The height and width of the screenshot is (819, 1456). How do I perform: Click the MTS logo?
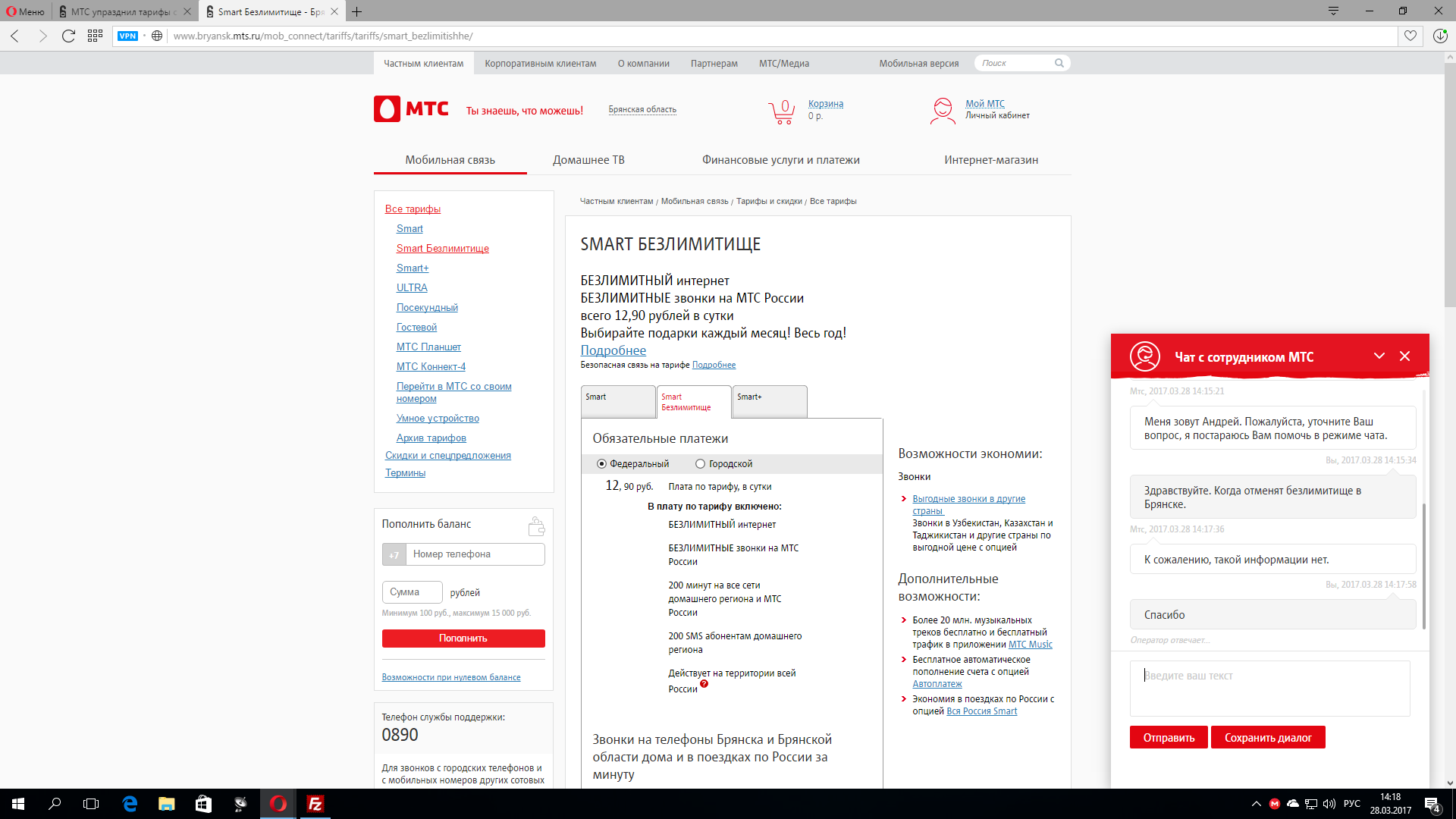tap(411, 109)
